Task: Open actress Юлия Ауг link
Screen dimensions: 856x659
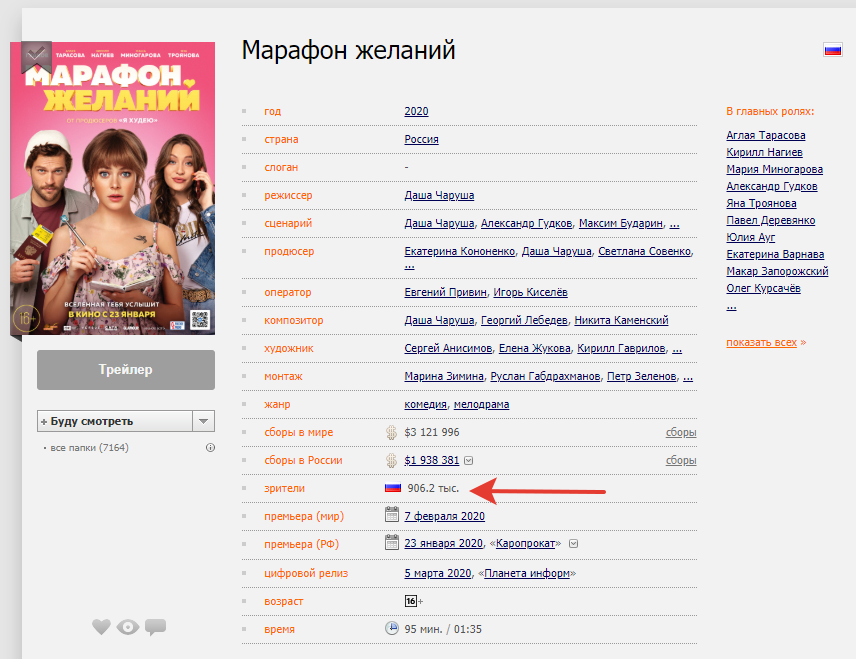Action: click(750, 237)
